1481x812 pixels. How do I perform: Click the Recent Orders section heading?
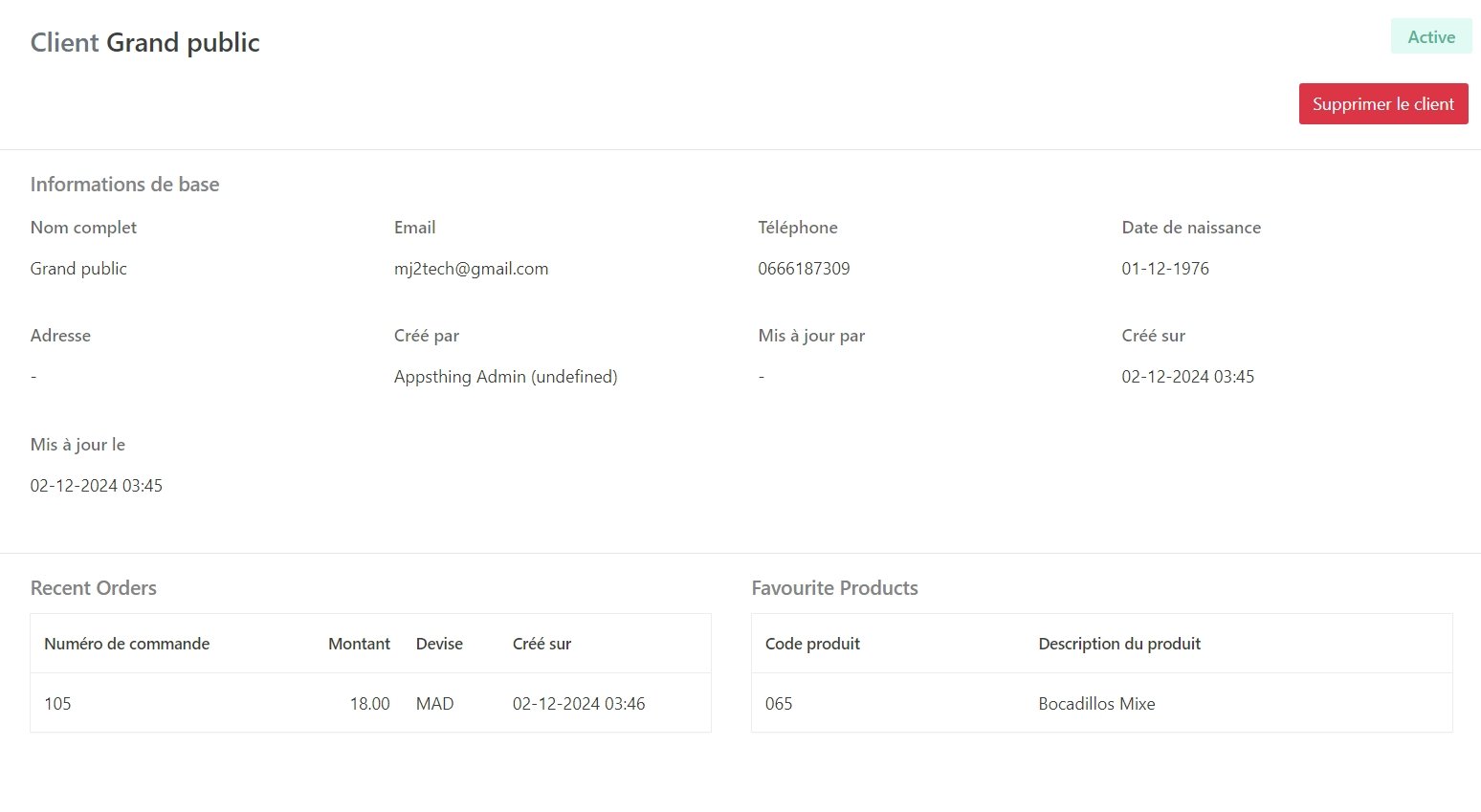coord(93,588)
